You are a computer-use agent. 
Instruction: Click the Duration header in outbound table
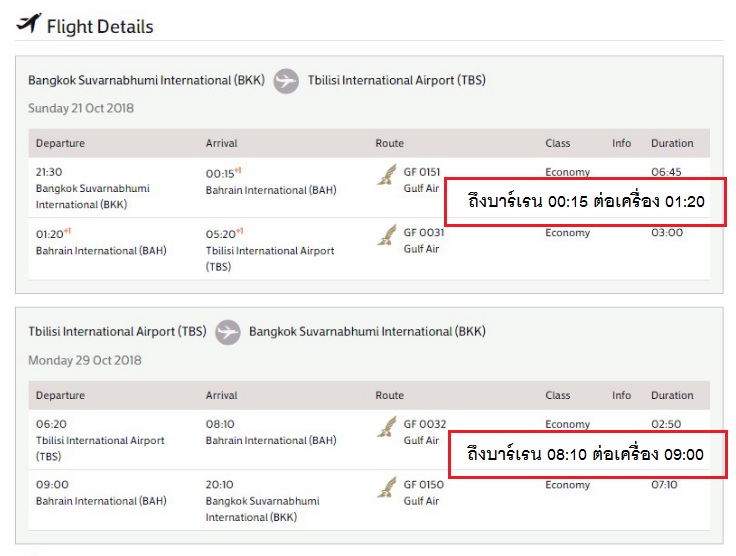(672, 143)
